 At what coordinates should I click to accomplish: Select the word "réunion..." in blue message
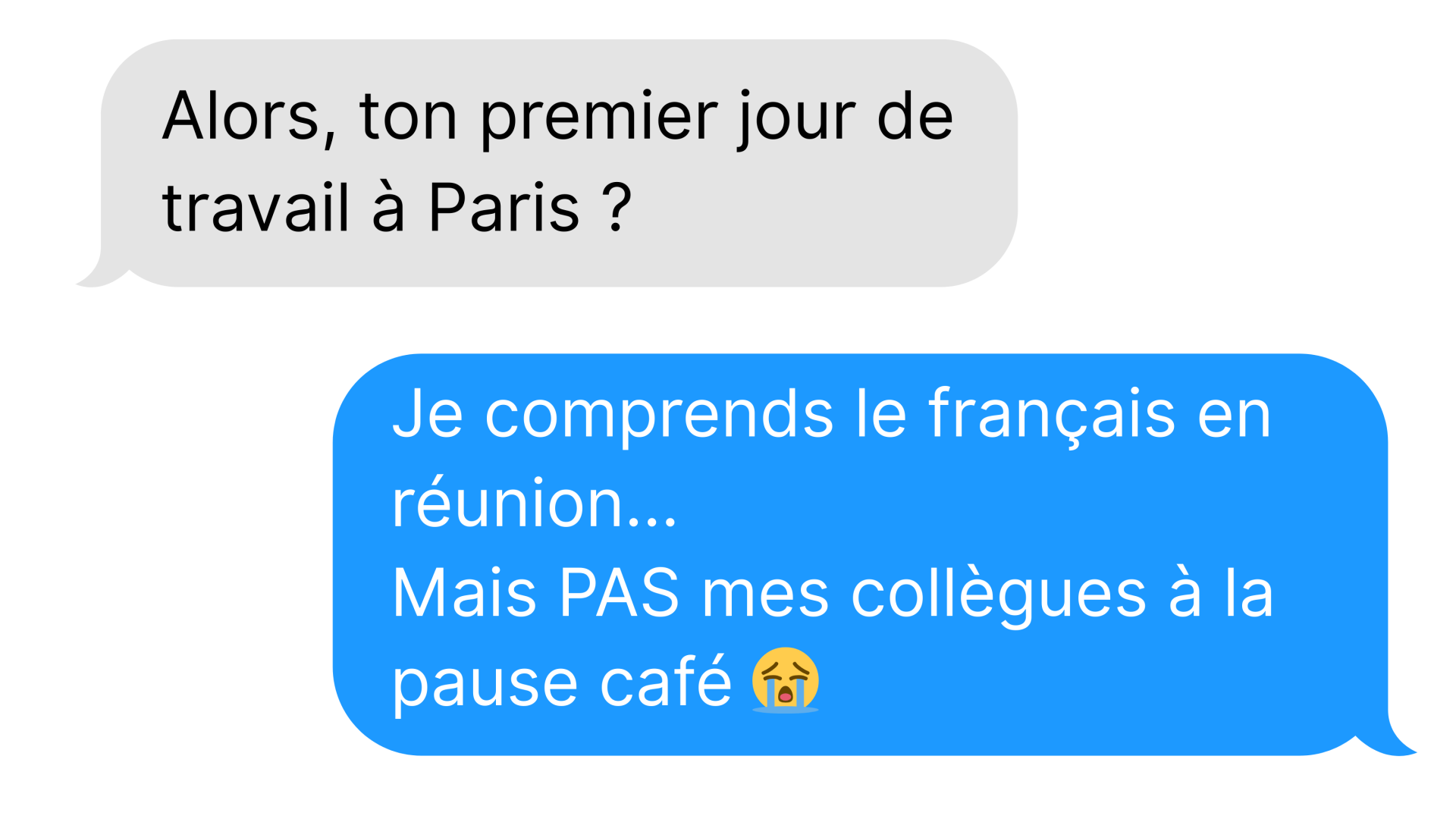[534, 503]
